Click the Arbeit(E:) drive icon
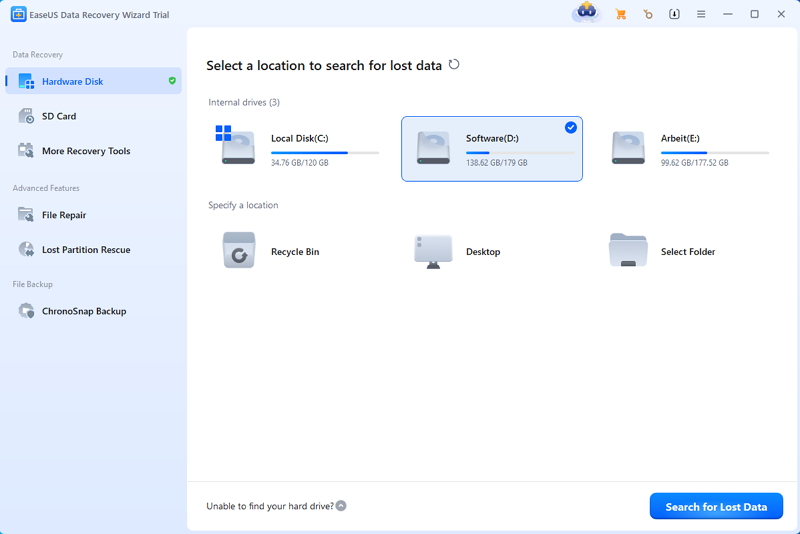Screen dimensions: 800x534 (x=628, y=148)
